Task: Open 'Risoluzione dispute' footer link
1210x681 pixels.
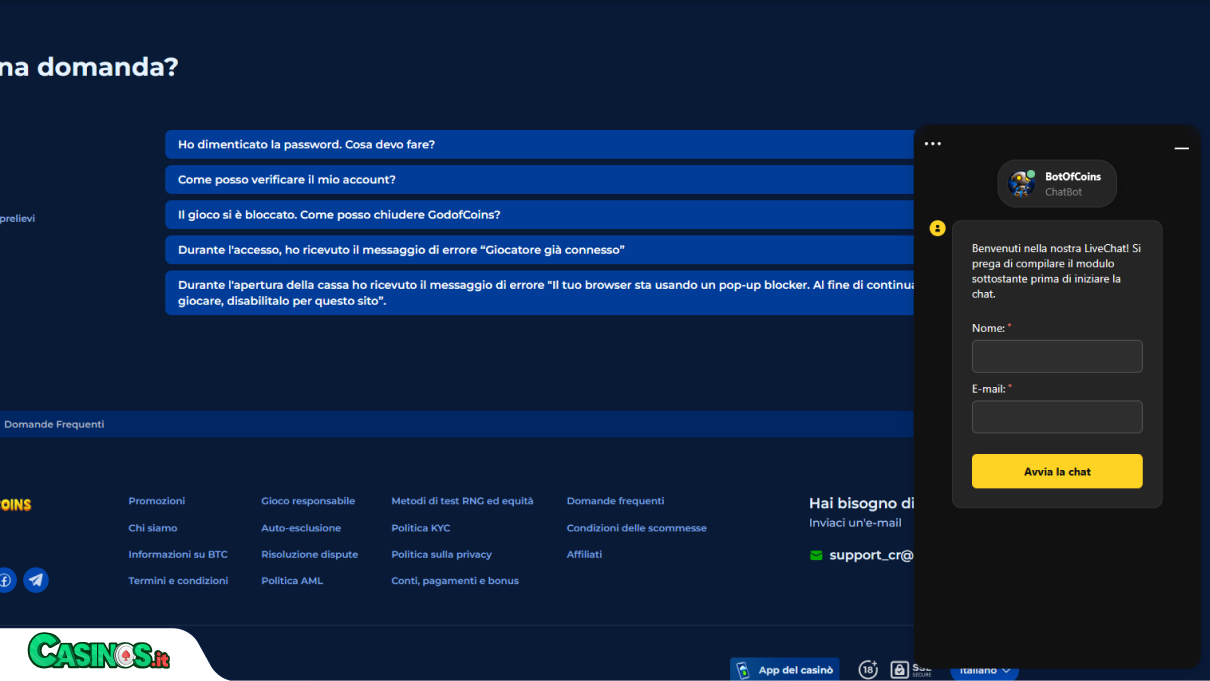Action: (x=310, y=554)
